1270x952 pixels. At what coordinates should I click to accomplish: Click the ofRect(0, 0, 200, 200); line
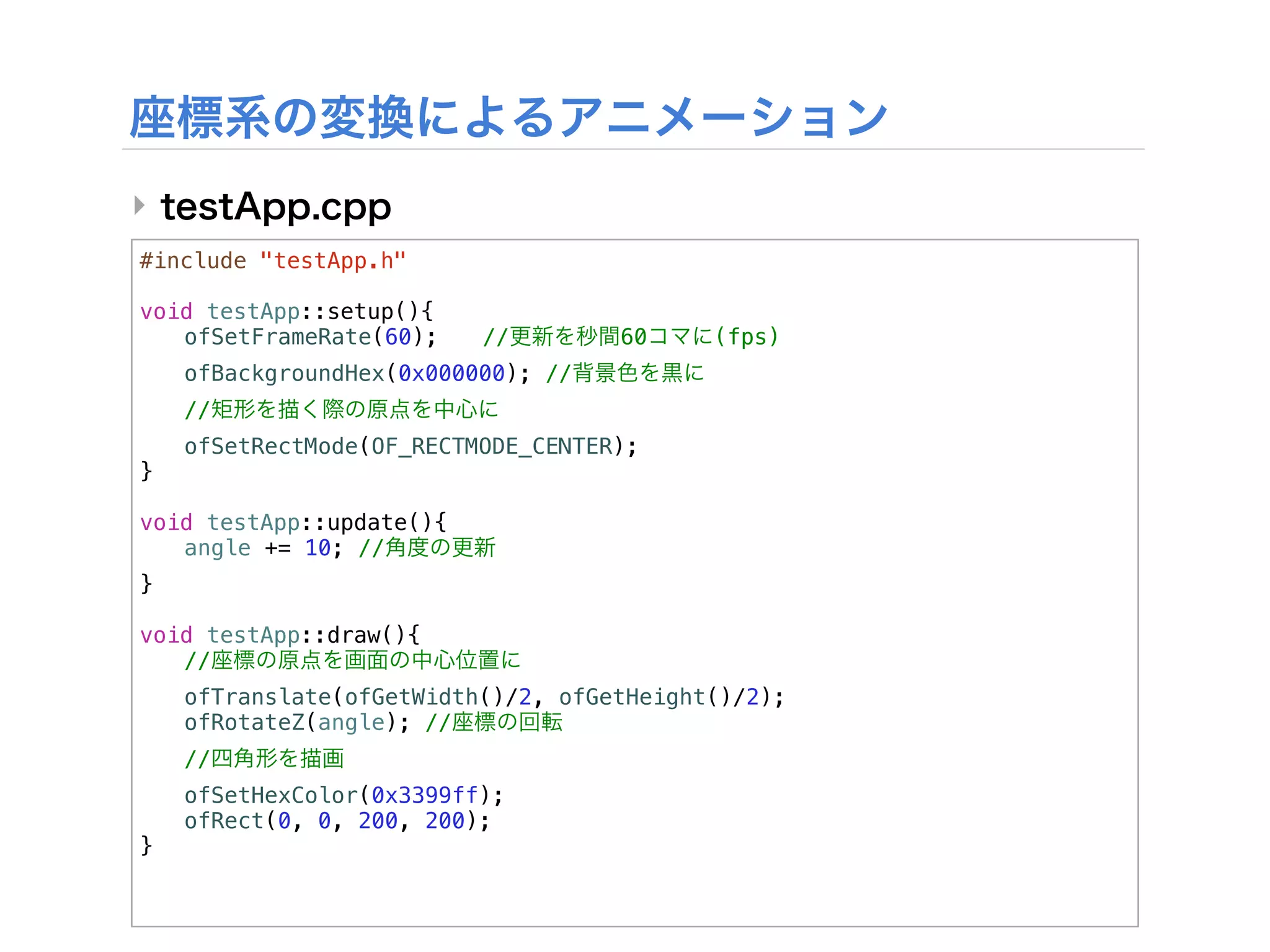337,821
